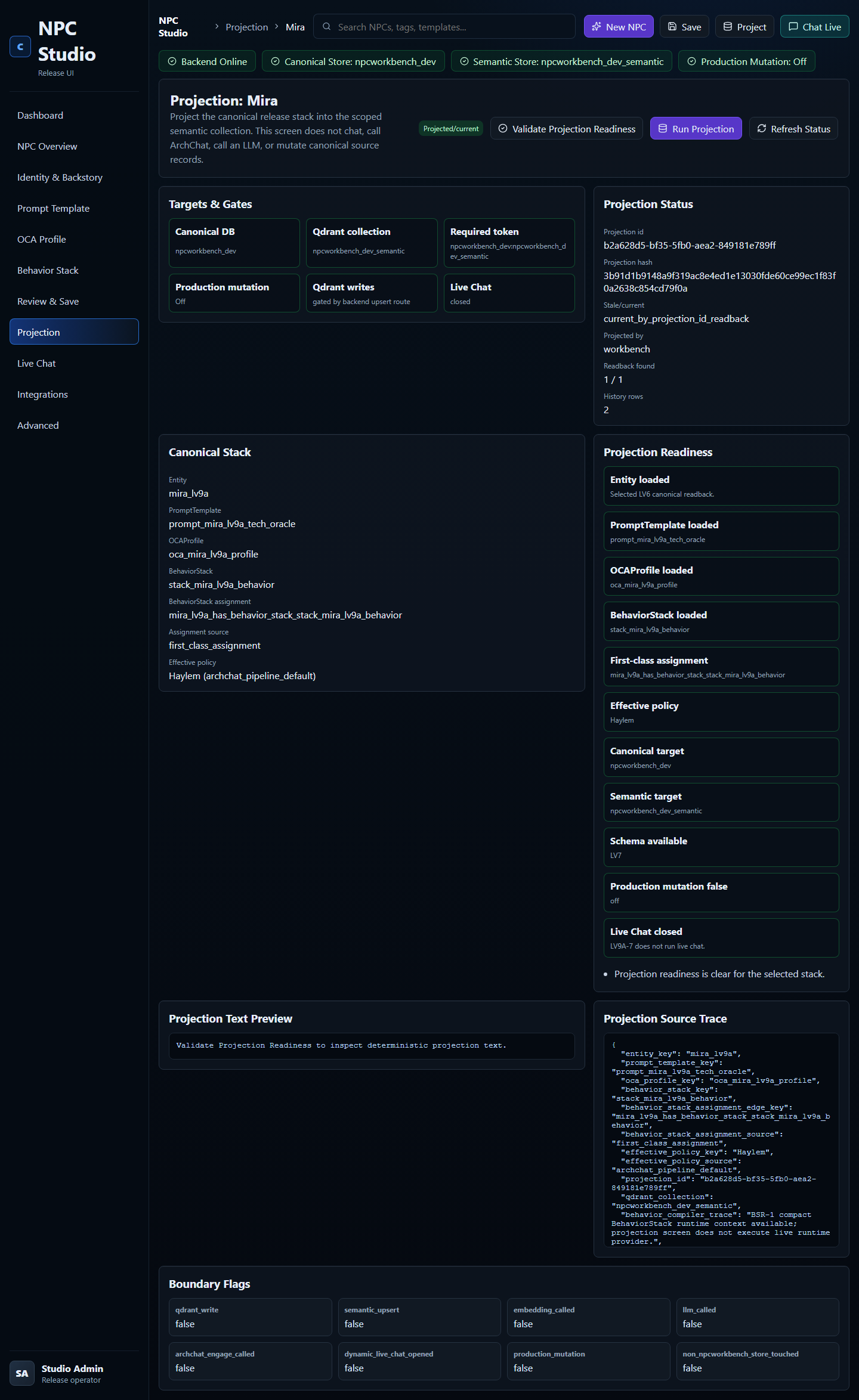The image size is (859, 1400).
Task: Click the Production Mutation check icon
Action: (691, 61)
